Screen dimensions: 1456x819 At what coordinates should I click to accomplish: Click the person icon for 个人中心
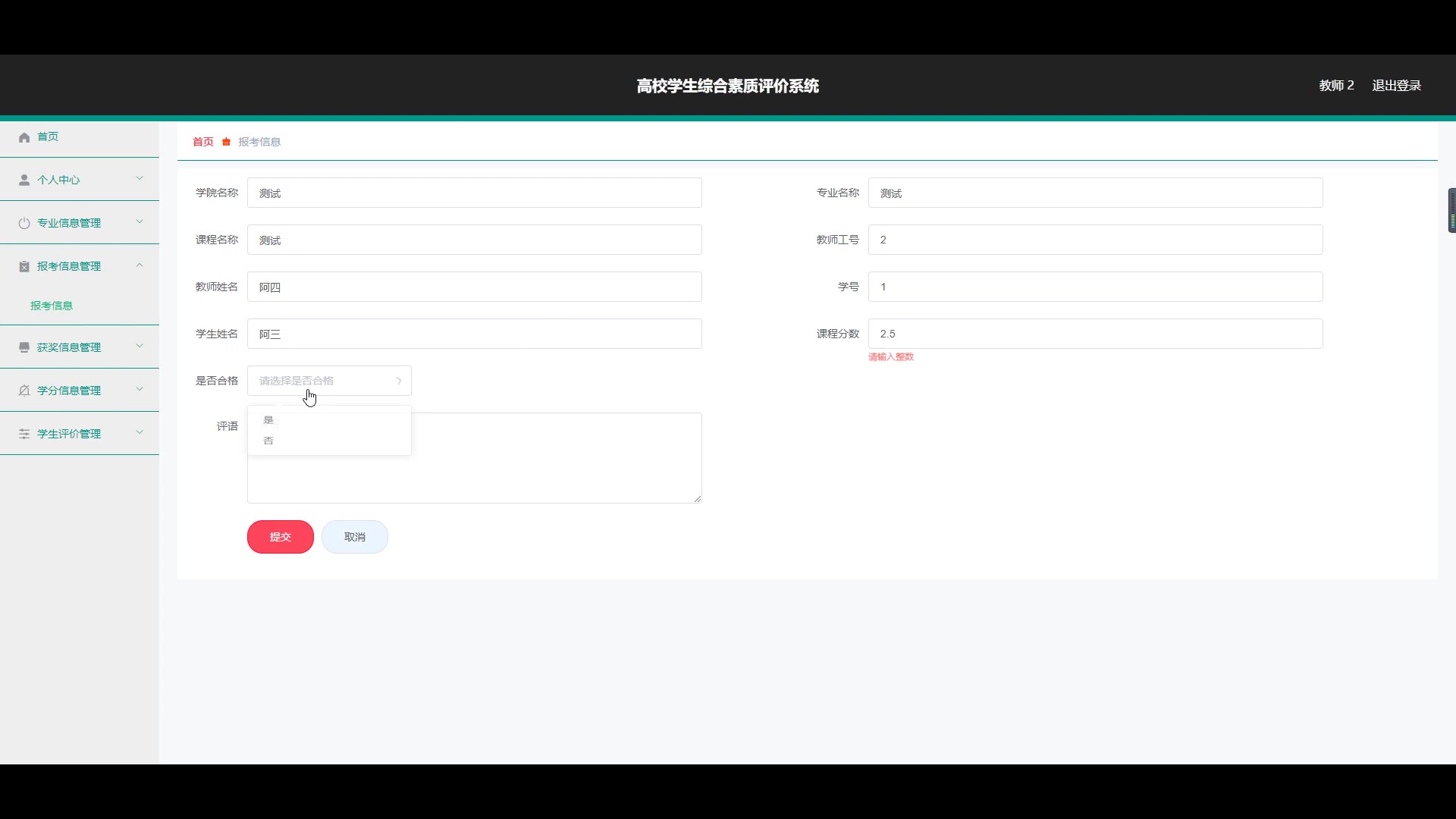(24, 180)
